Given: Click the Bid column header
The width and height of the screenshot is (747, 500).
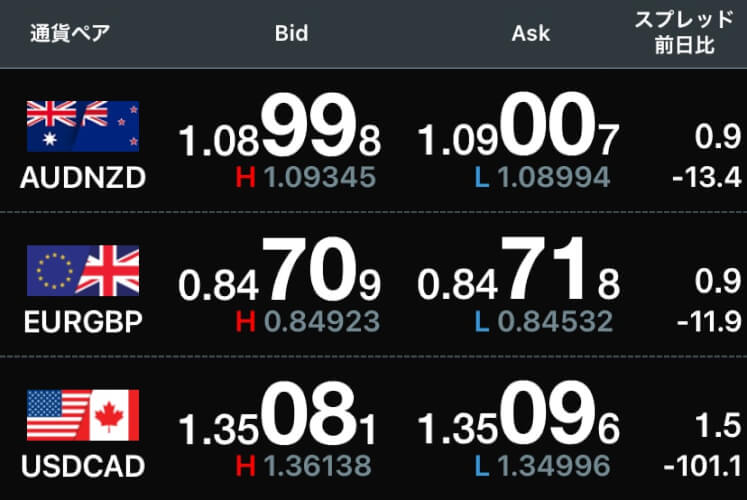Looking at the screenshot, I should (x=291, y=33).
